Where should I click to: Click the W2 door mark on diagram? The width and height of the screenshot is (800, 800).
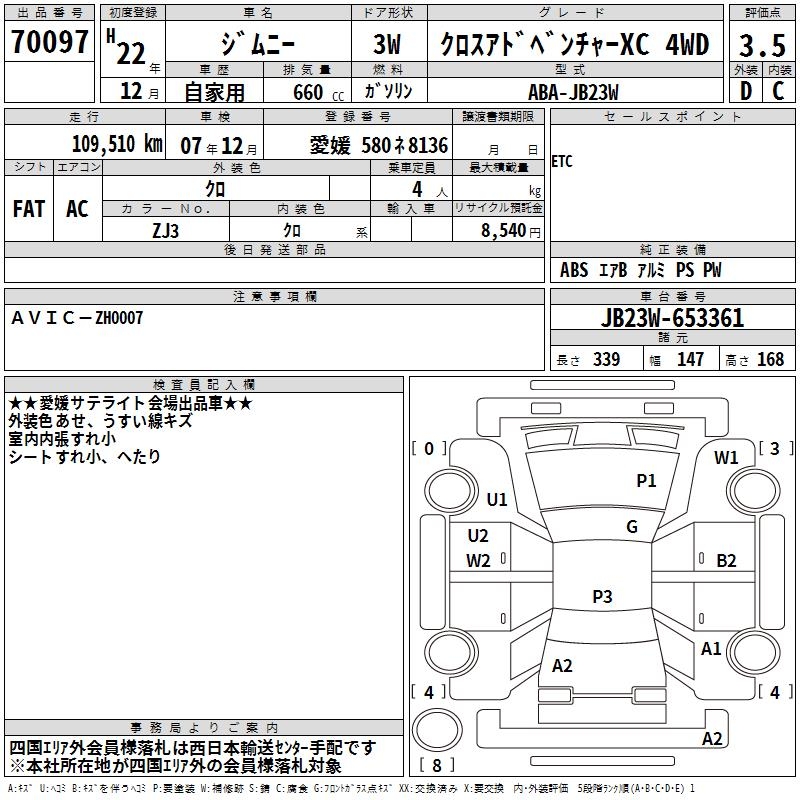478,561
